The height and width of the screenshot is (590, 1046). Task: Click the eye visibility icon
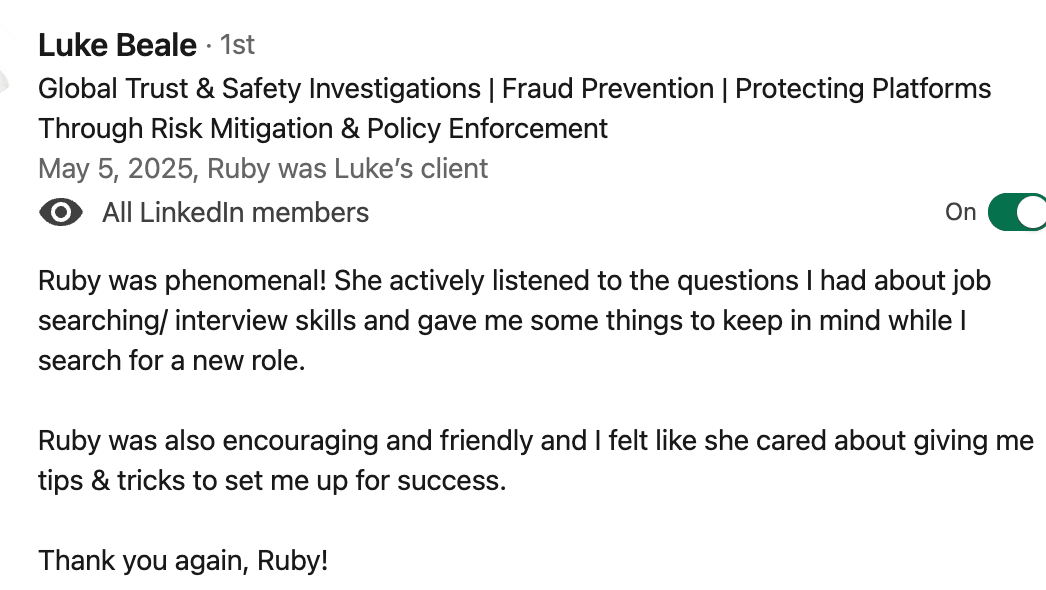60,213
